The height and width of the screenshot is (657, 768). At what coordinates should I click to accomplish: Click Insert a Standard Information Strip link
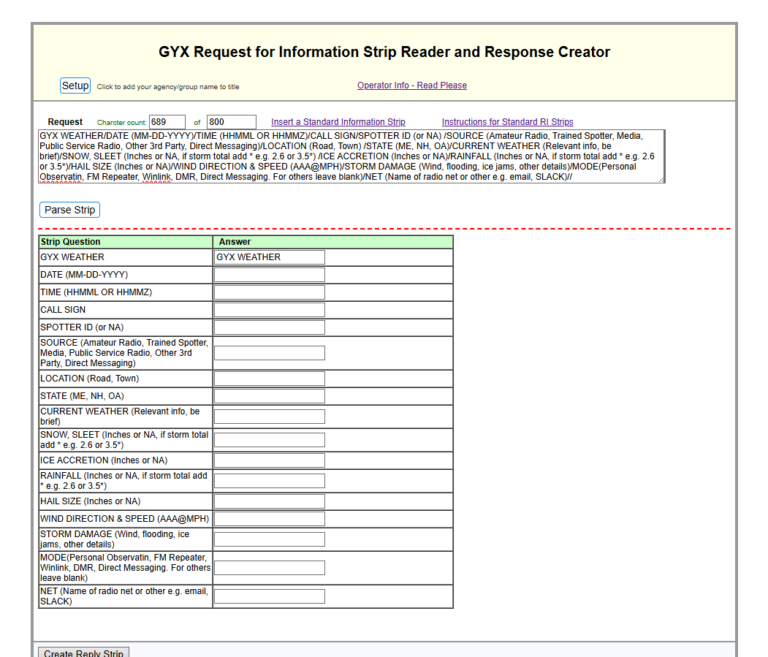click(338, 122)
